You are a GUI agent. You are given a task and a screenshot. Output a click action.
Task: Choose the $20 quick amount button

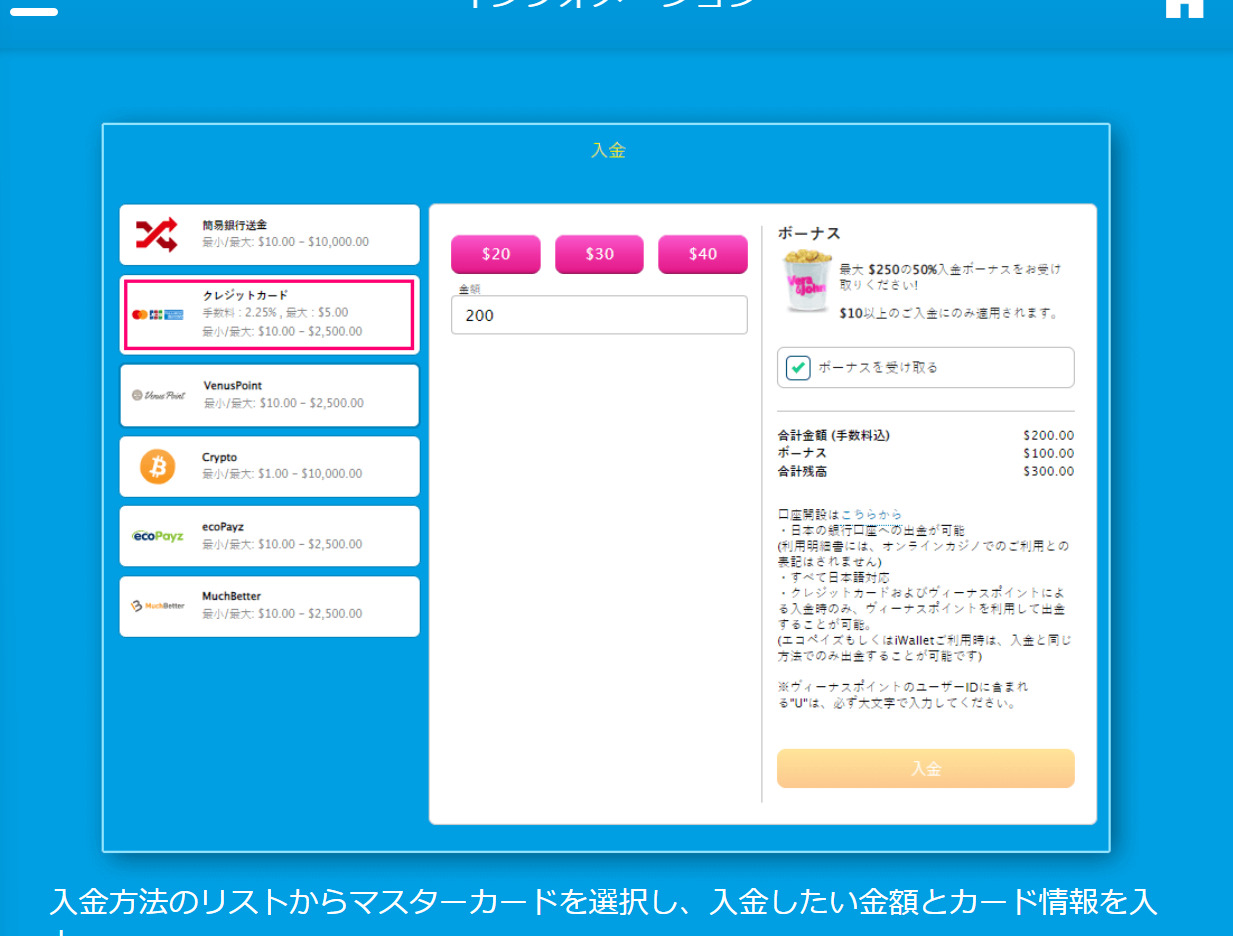pos(496,254)
